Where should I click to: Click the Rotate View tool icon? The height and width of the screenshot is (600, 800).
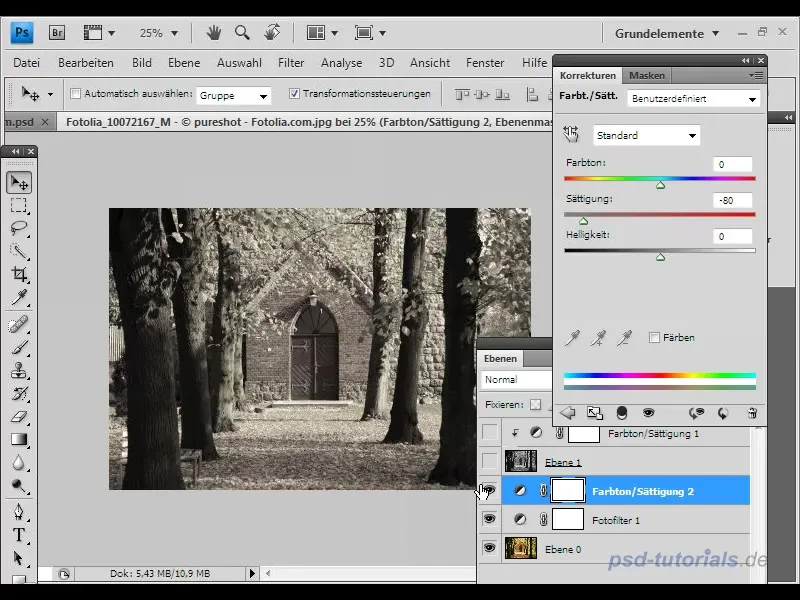(272, 33)
